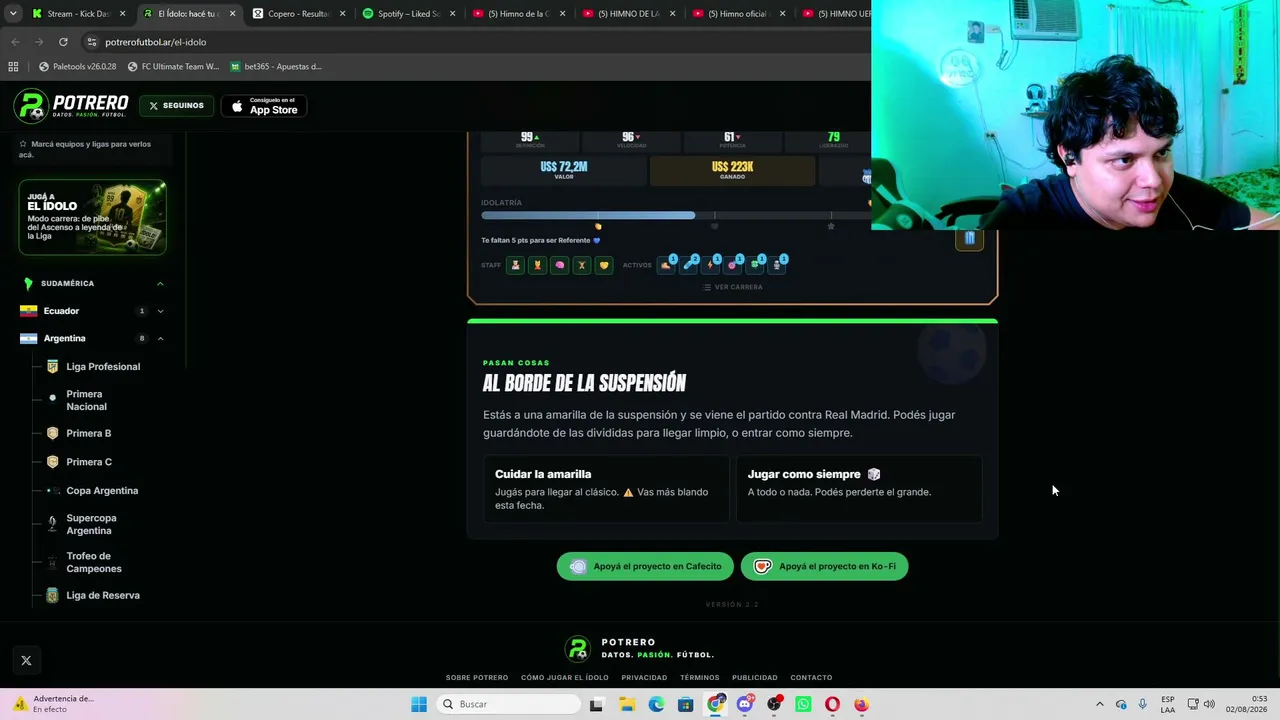Viewport: 1280px width, 720px height.
Task: Open the pink target item in Activos
Action: pyautogui.click(x=733, y=265)
